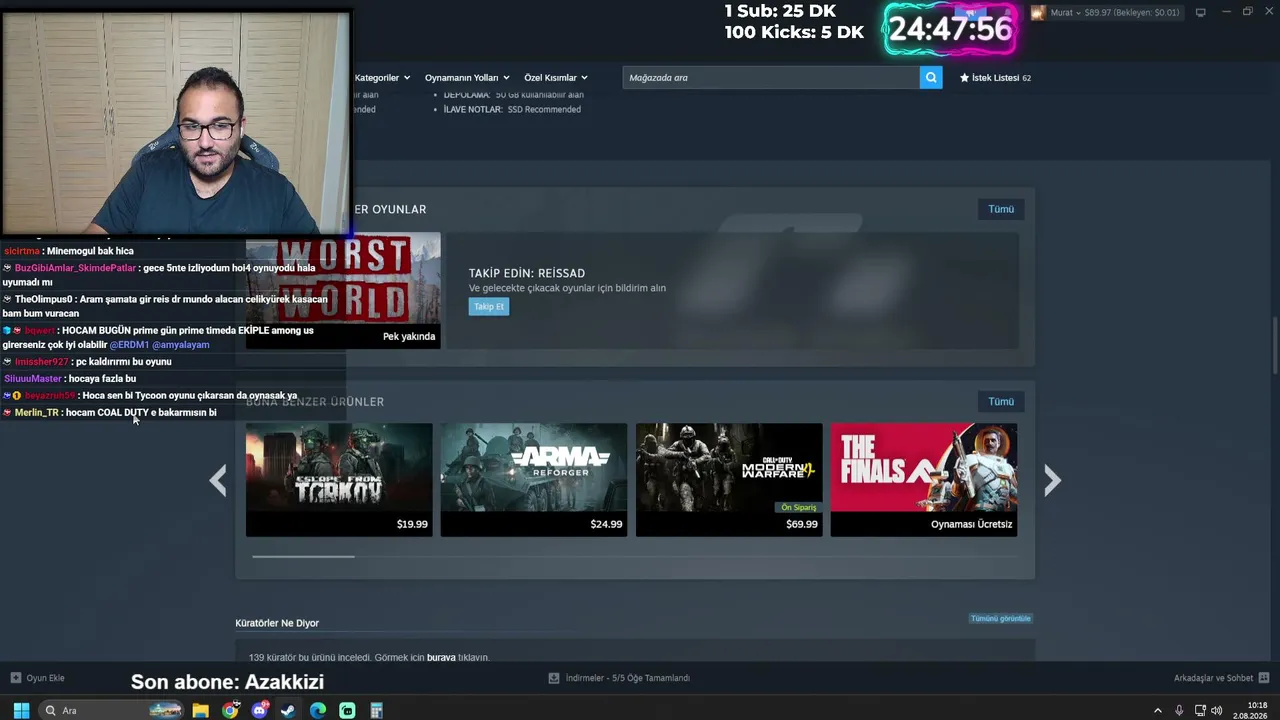Image resolution: width=1280 pixels, height=720 pixels.
Task: Click 'Oynaması Ücretsiz' label on The Finals
Action: click(972, 524)
